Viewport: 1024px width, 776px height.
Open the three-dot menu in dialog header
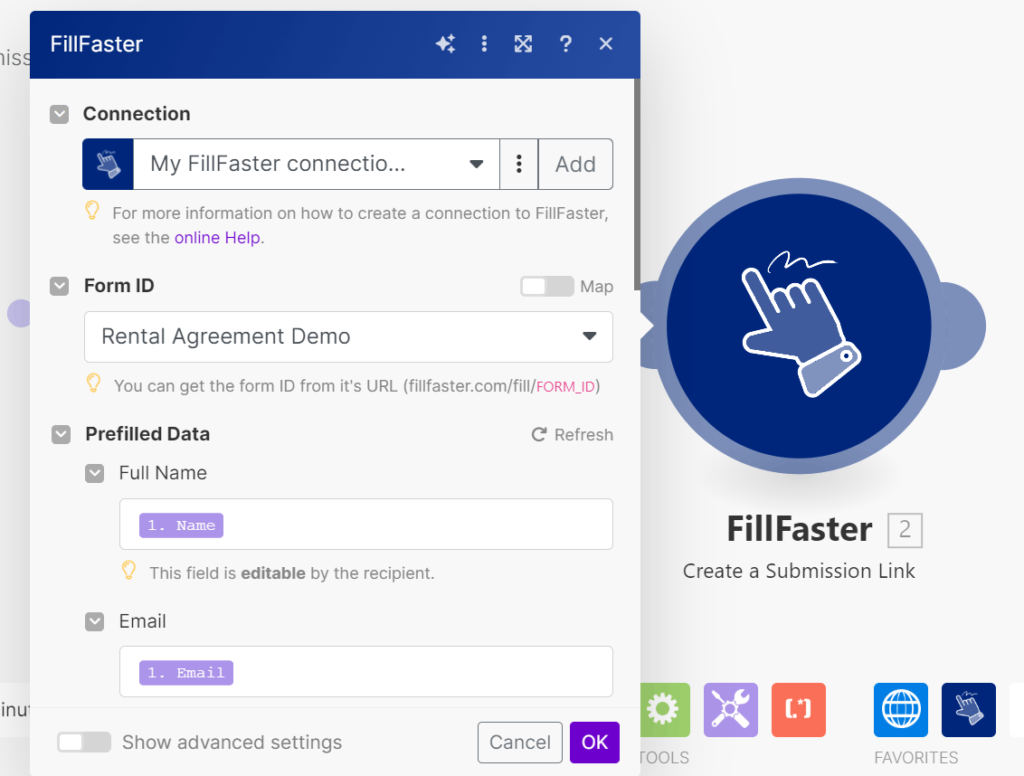point(484,44)
